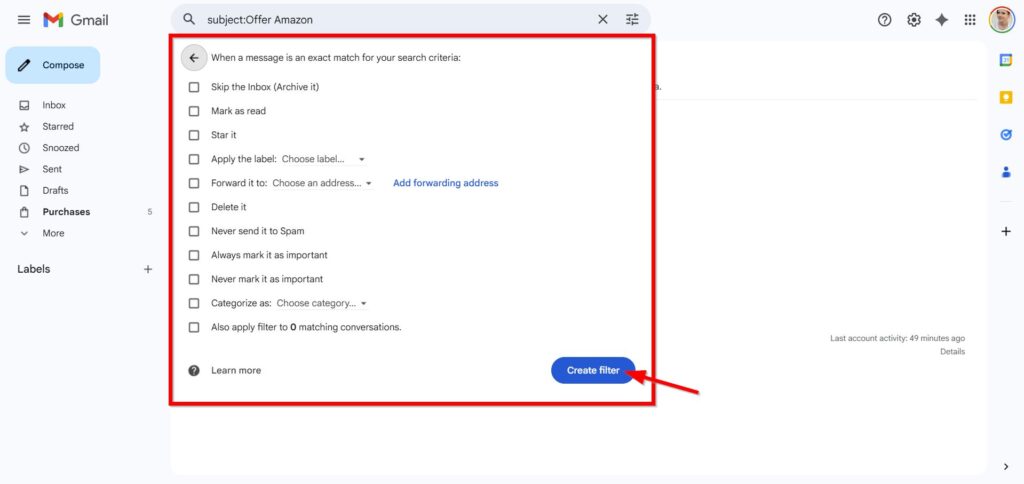Open Google Keep side panel icon
The width and height of the screenshot is (1024, 484).
click(x=1006, y=97)
